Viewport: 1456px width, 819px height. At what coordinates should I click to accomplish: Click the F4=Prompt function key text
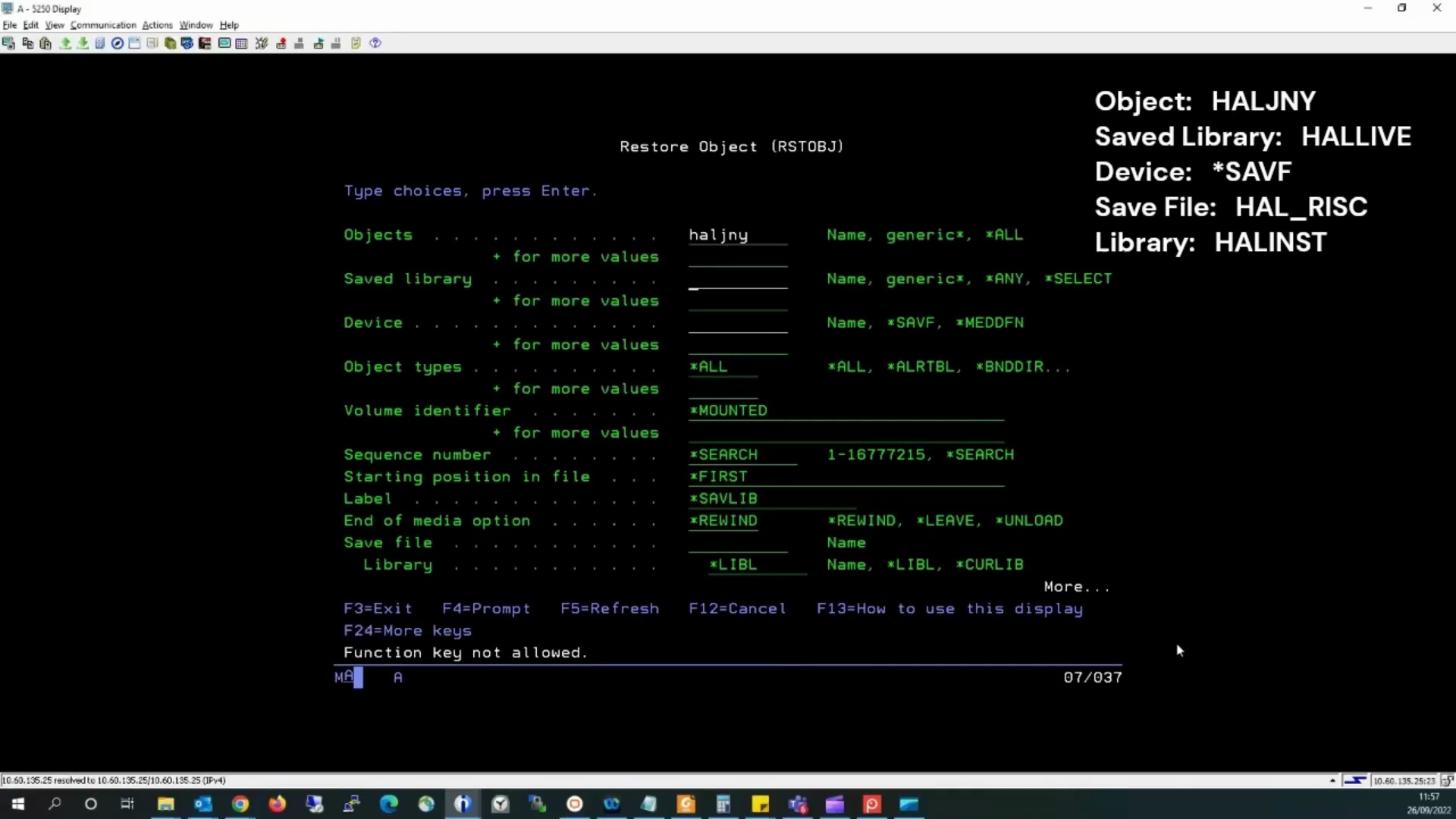(486, 609)
